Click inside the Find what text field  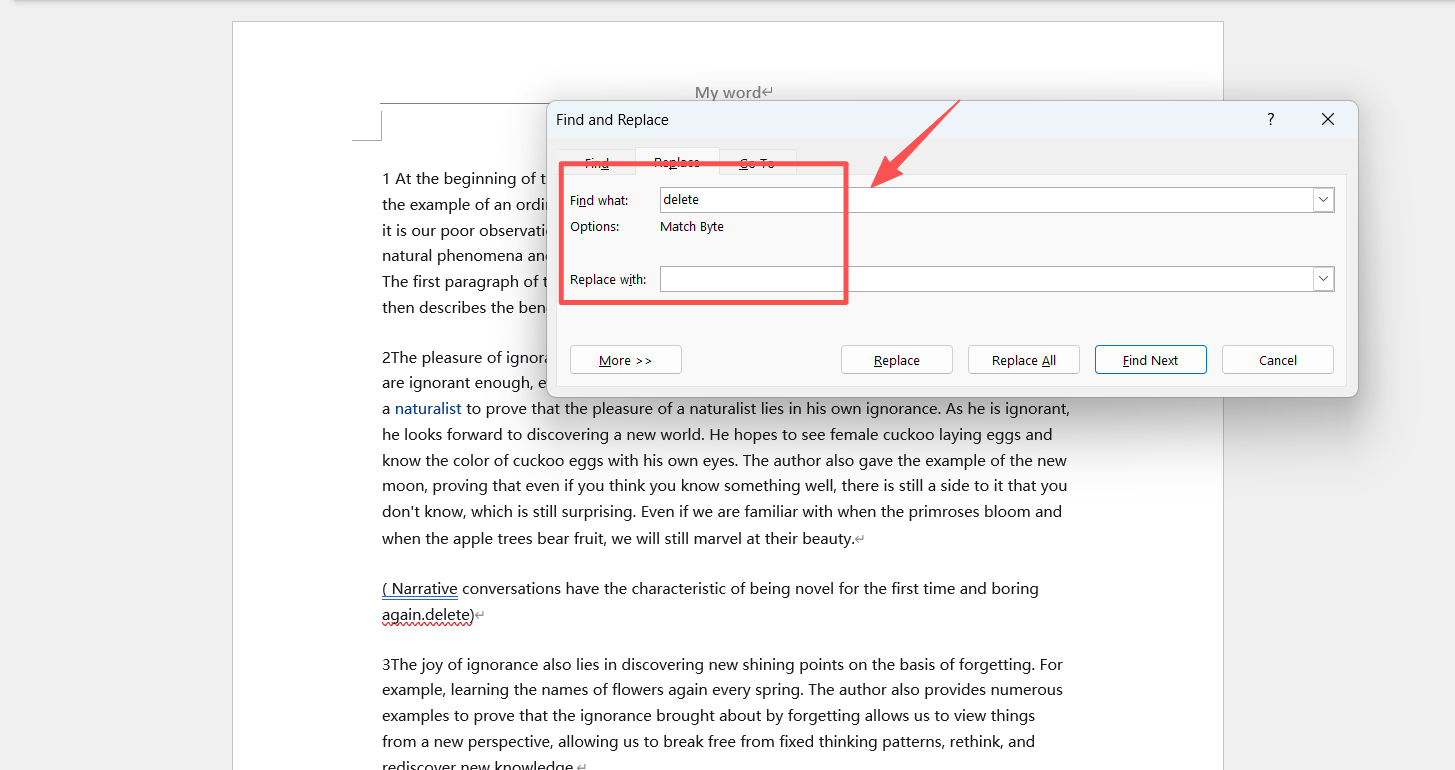tap(985, 200)
